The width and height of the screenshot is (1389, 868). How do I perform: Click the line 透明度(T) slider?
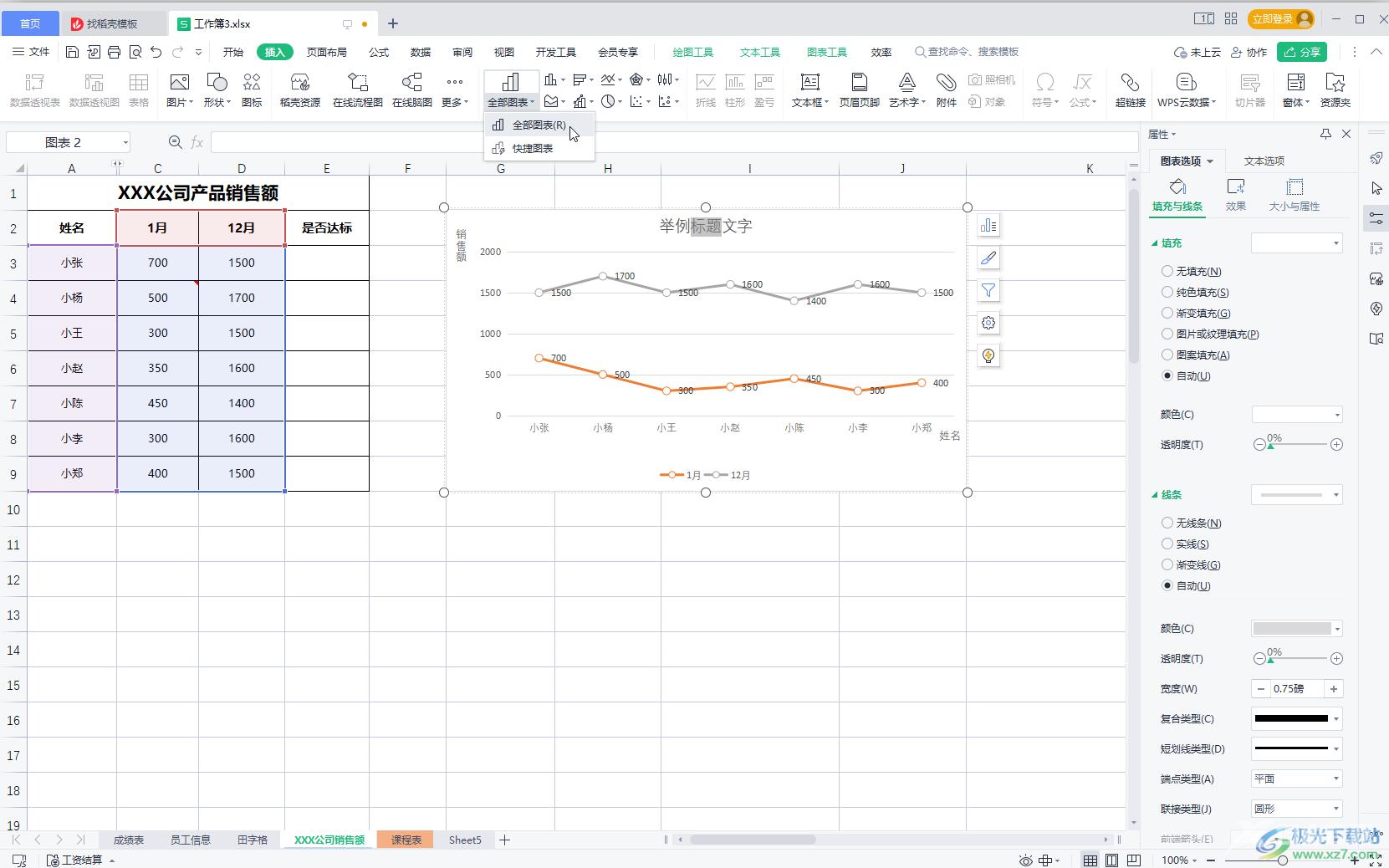pyautogui.click(x=1298, y=659)
